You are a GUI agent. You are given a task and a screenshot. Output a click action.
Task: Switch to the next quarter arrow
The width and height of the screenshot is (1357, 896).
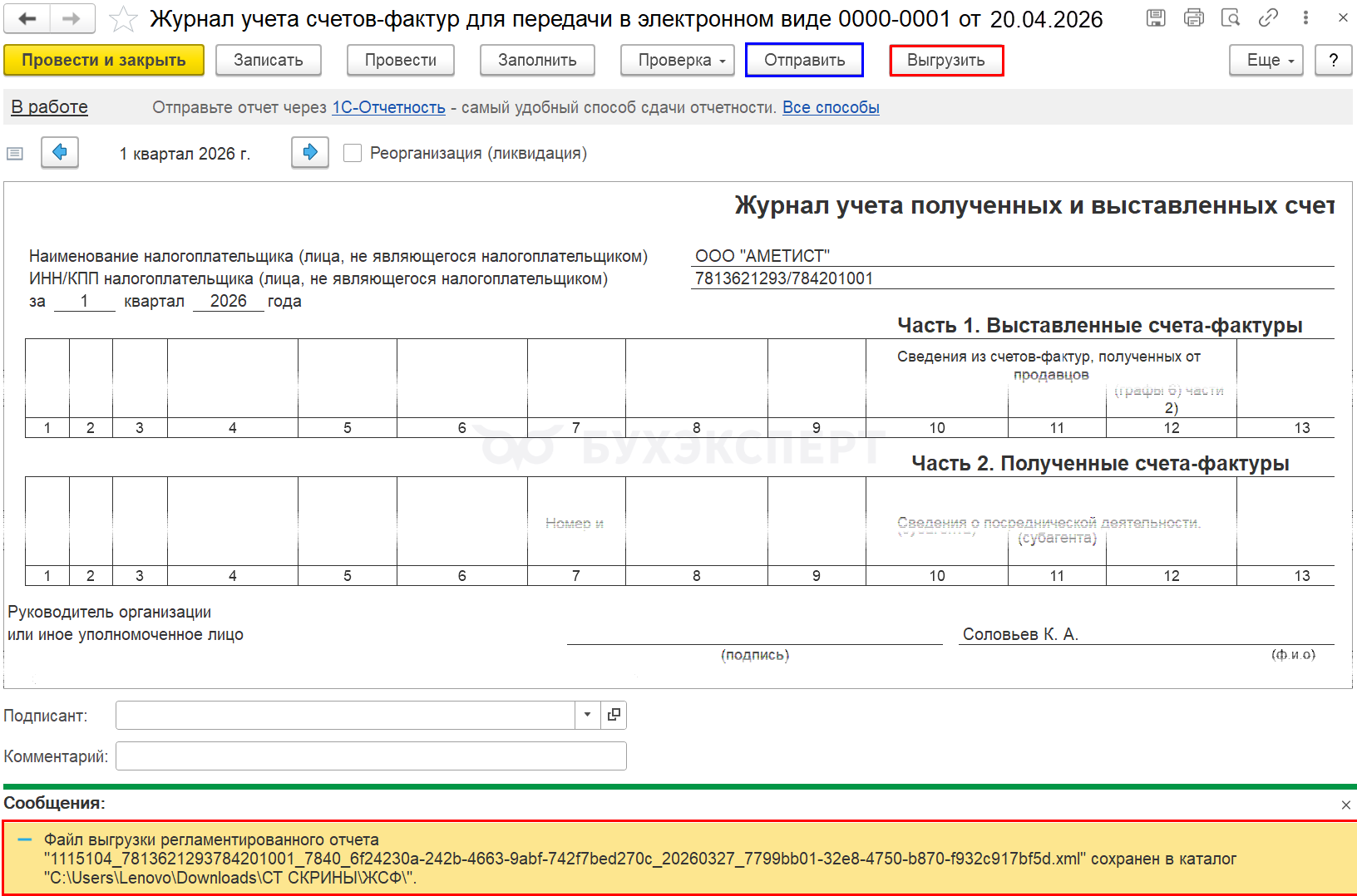310,152
